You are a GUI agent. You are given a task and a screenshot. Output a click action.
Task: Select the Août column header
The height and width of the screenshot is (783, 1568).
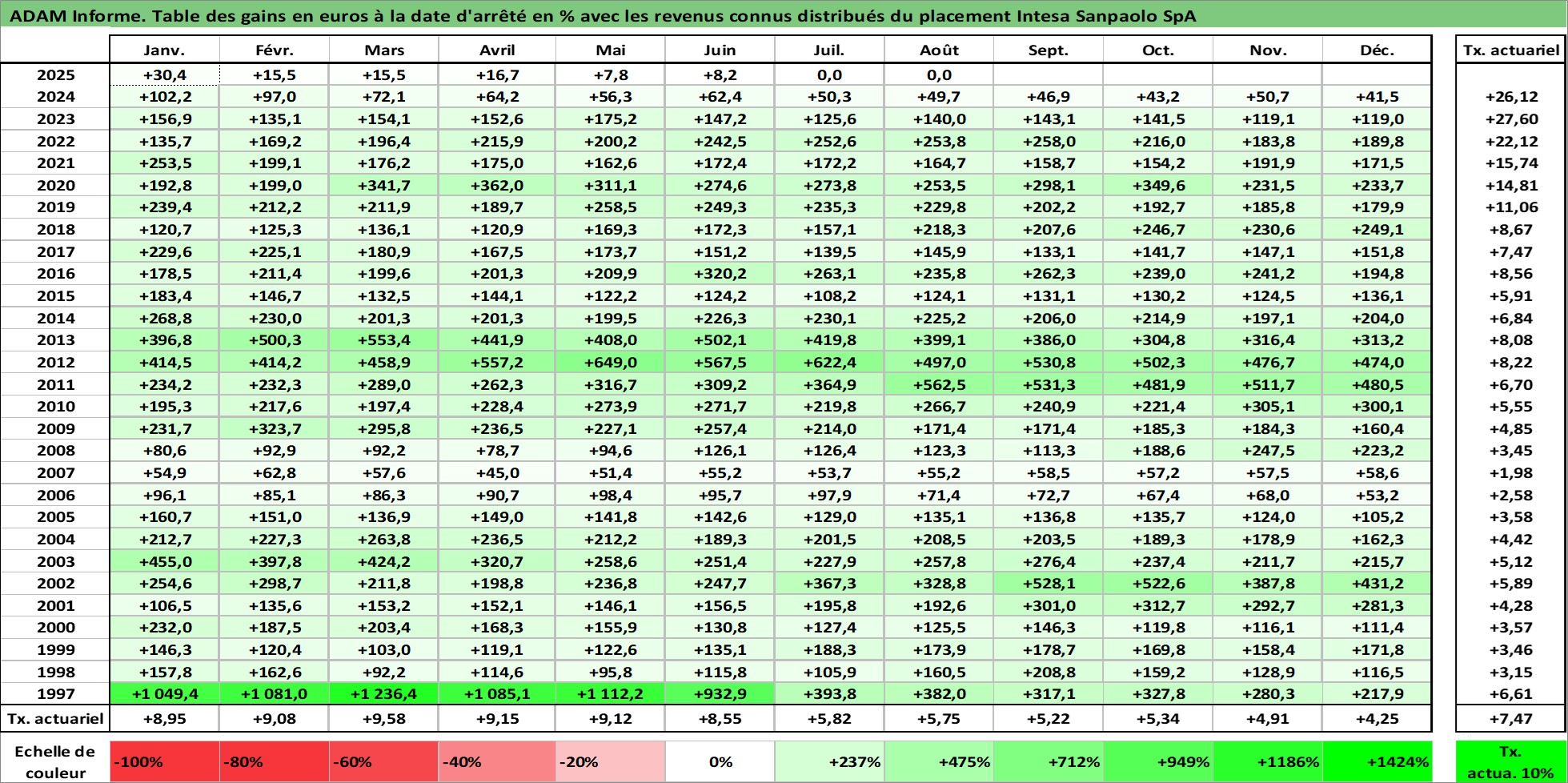(x=939, y=50)
